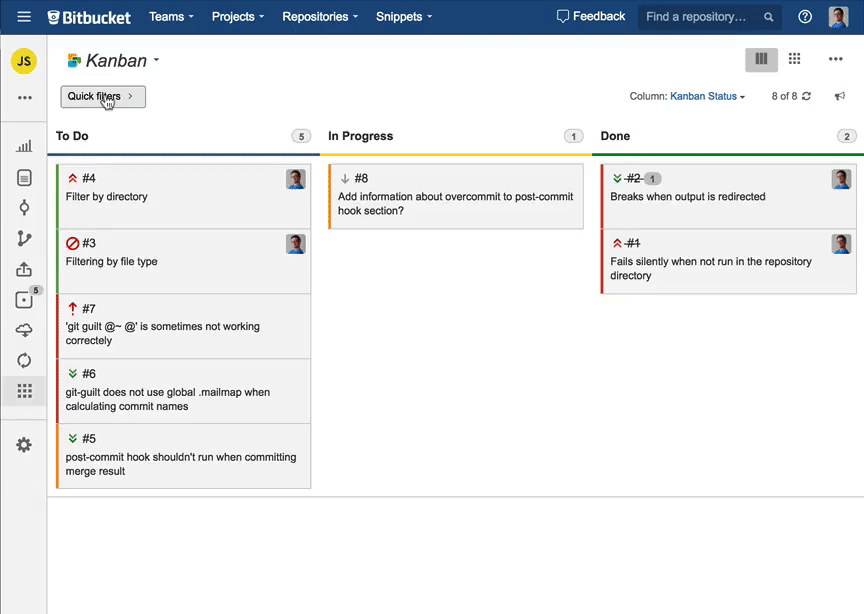Open the sidebar three-dots actions menu
The width and height of the screenshot is (864, 614).
pyautogui.click(x=25, y=98)
